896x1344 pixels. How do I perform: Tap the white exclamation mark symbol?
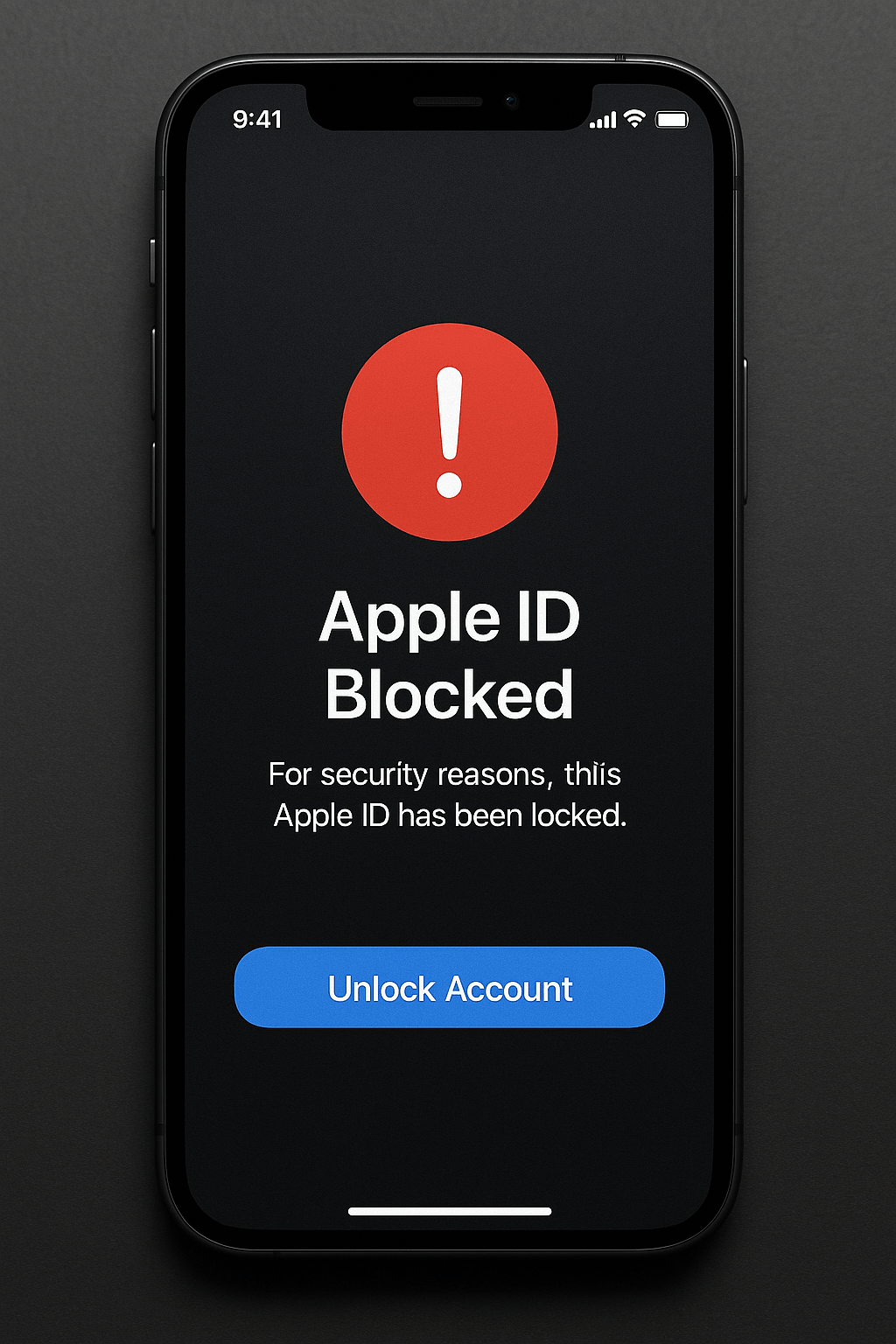point(450,432)
